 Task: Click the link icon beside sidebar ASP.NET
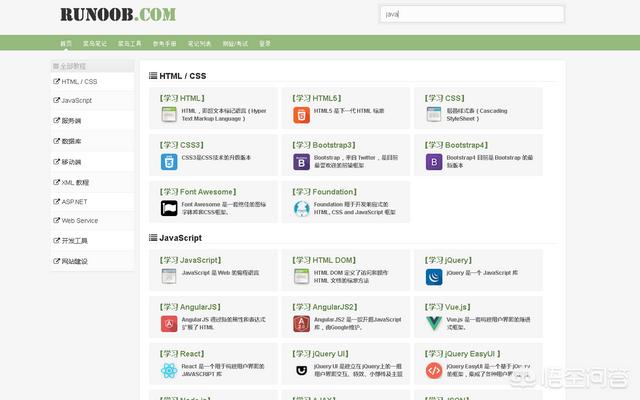coord(56,201)
